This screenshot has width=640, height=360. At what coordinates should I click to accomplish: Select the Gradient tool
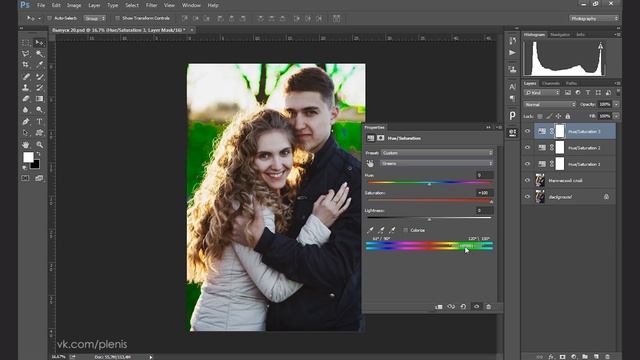[x=39, y=98]
